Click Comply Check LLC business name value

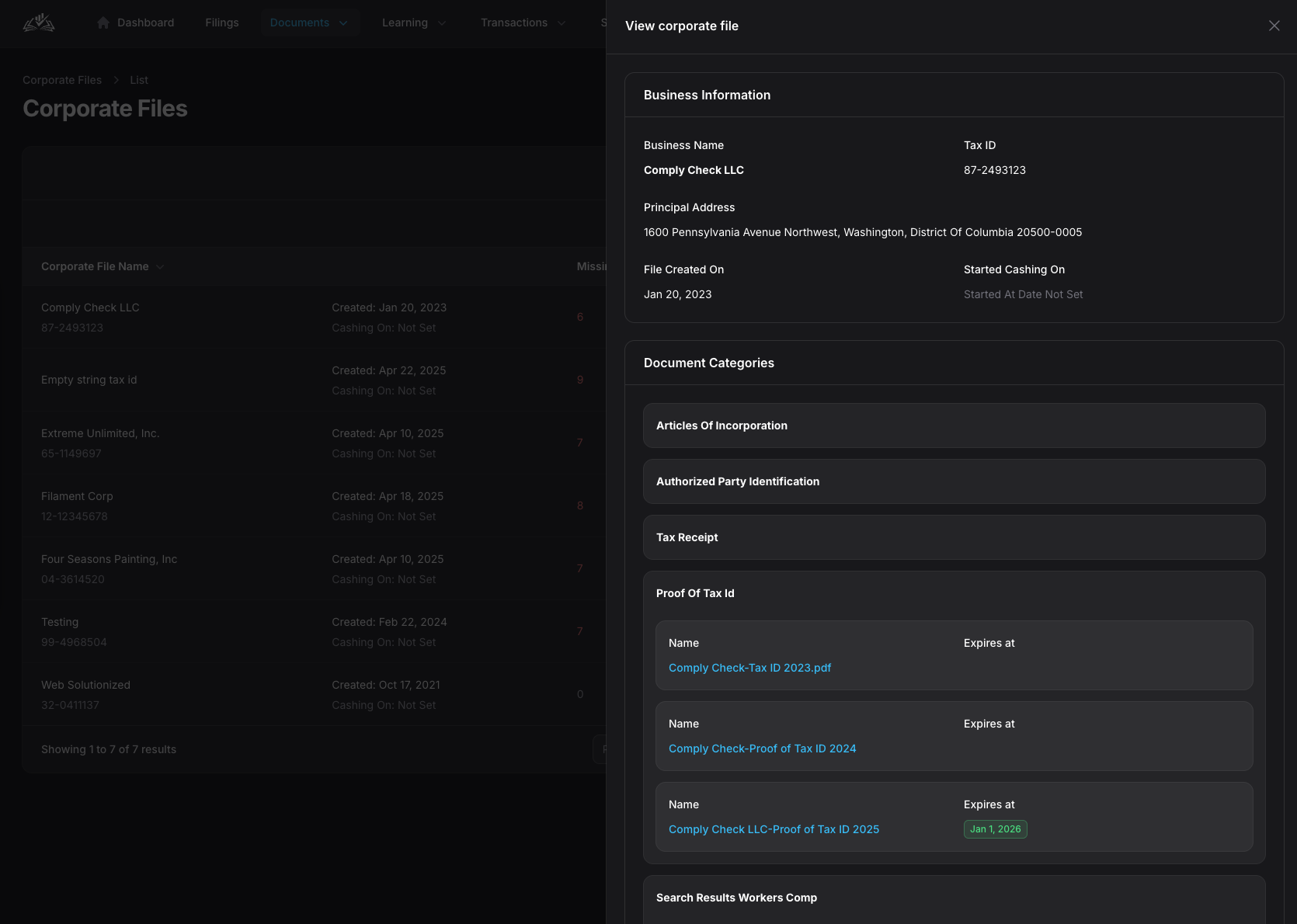tap(694, 170)
